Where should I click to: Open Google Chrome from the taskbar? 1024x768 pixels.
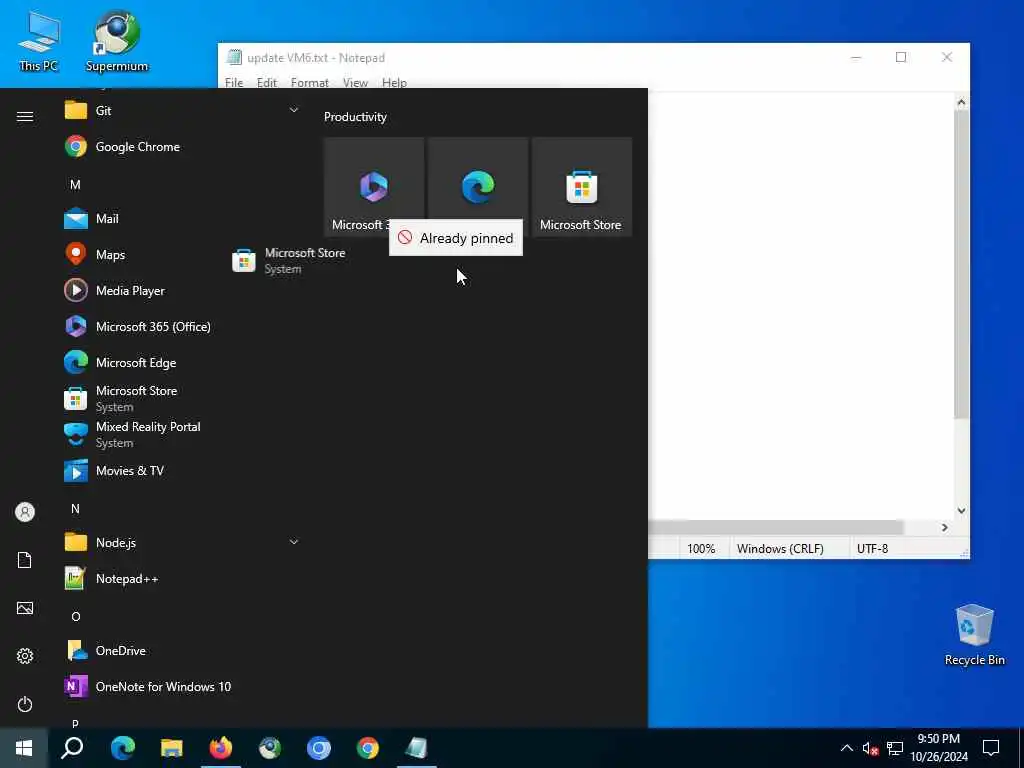pyautogui.click(x=368, y=748)
